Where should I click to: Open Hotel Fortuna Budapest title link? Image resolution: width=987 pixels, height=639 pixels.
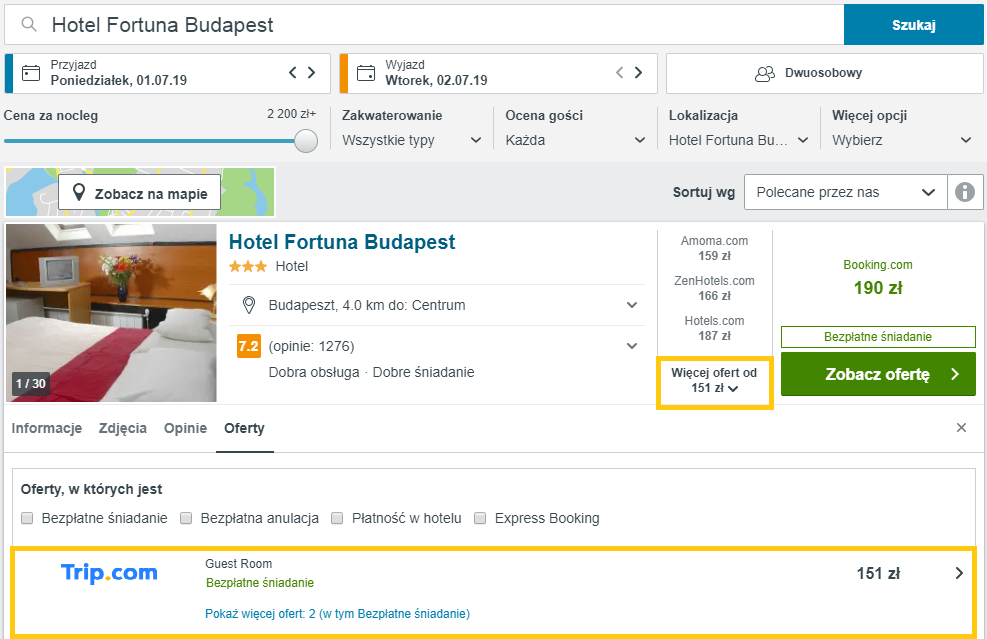(342, 242)
